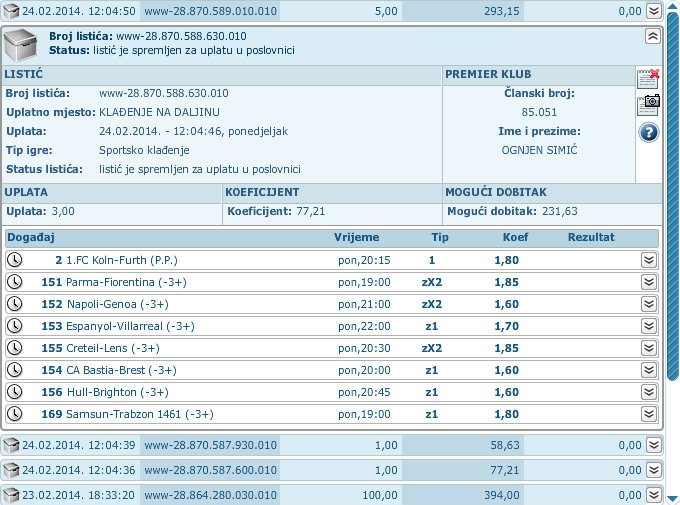
Task: Click the ticket snapshot camera icon
Action: (x=648, y=105)
